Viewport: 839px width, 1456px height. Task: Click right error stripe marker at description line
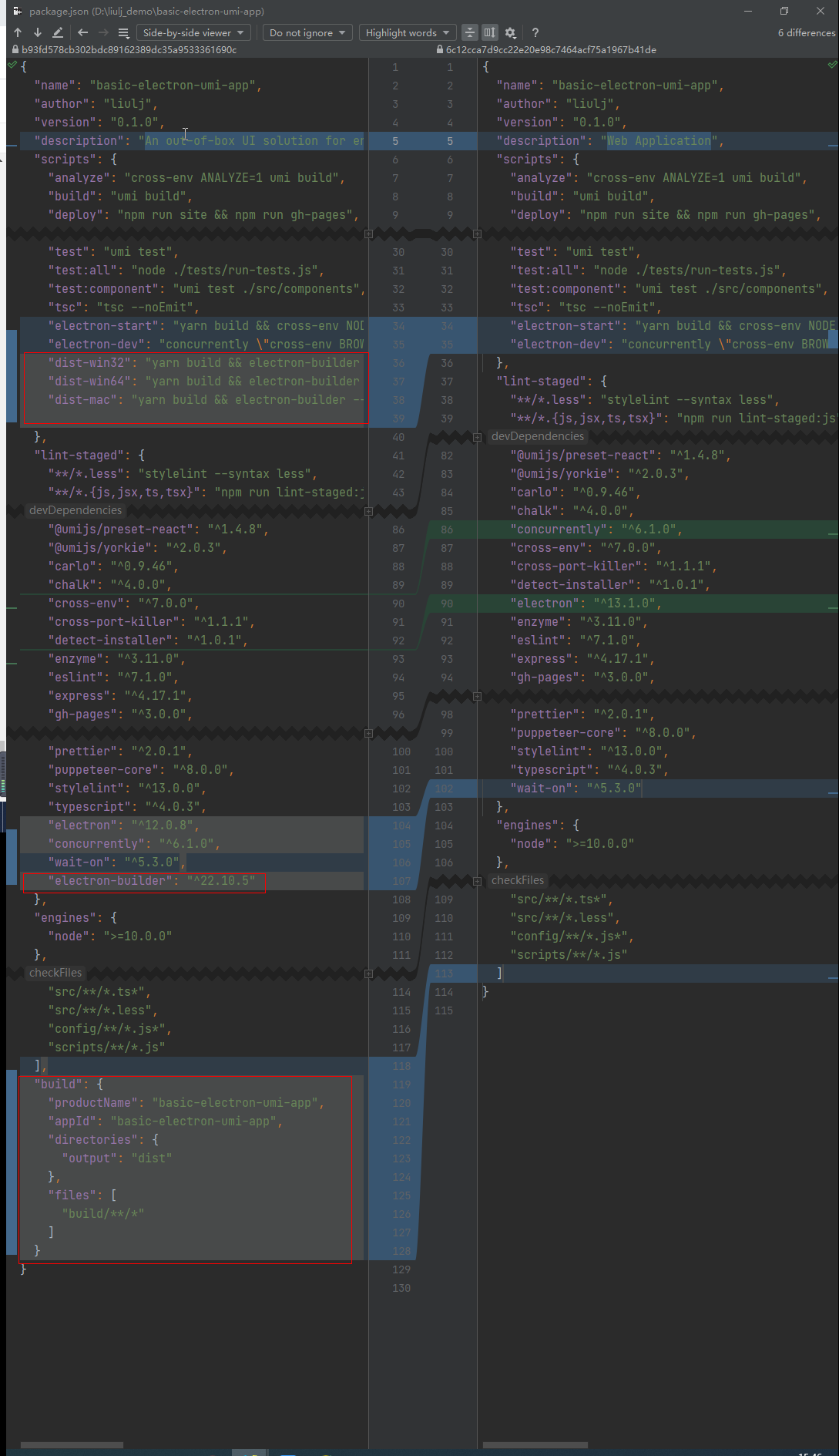pyautogui.click(x=833, y=145)
